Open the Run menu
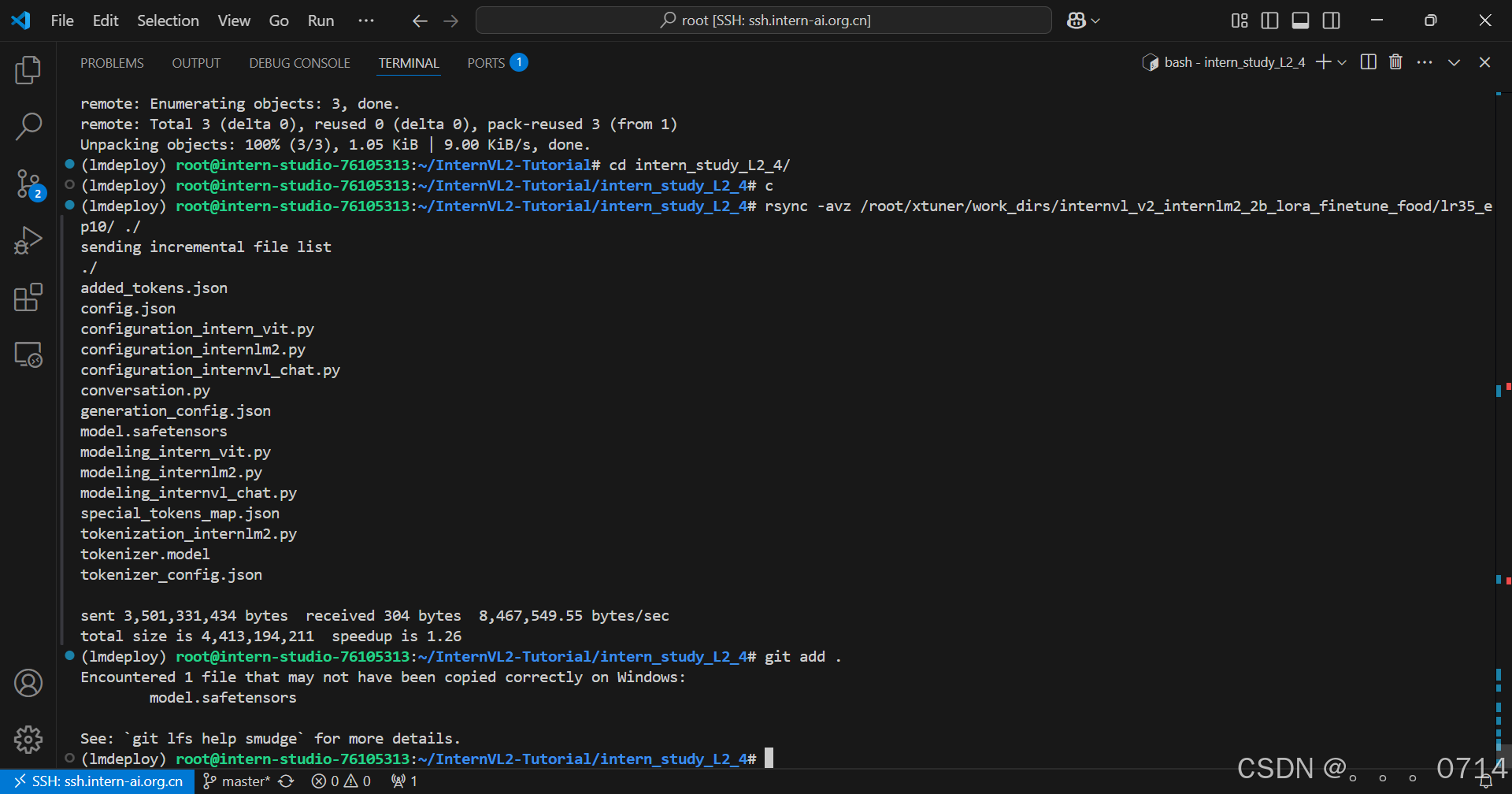This screenshot has height=794, width=1512. pyautogui.click(x=321, y=20)
